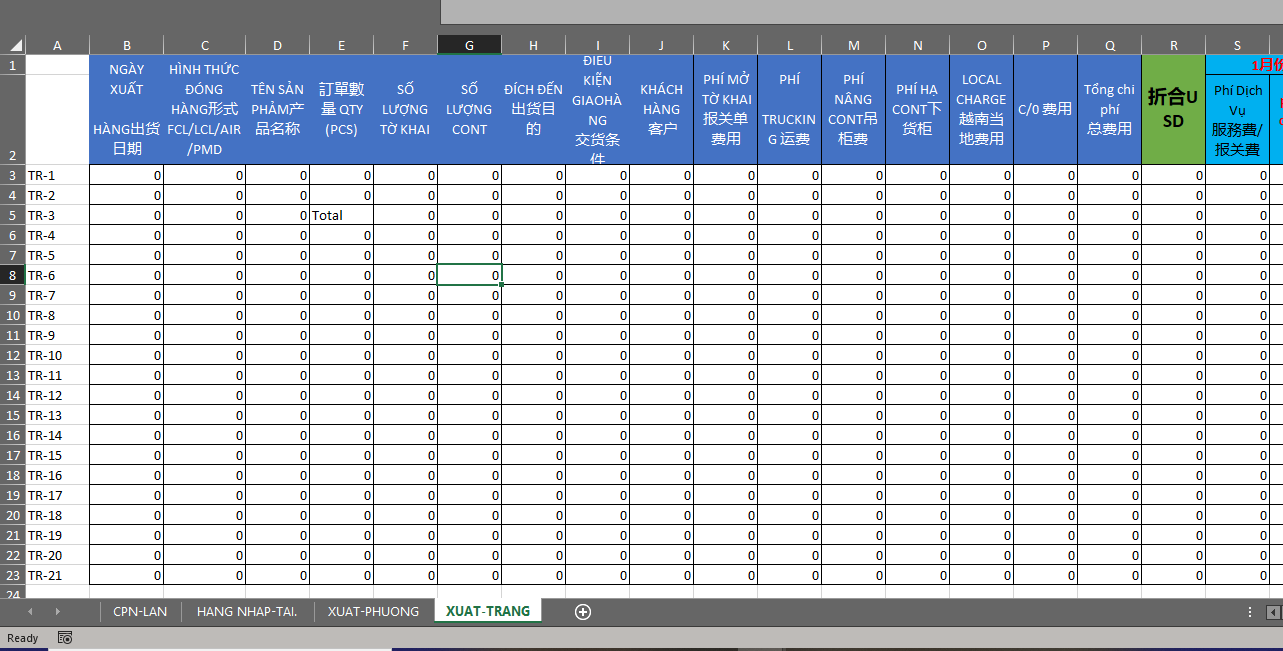Click the KHÁCH HÀNG header cell
Screen dimensions: 1283x651
661,110
